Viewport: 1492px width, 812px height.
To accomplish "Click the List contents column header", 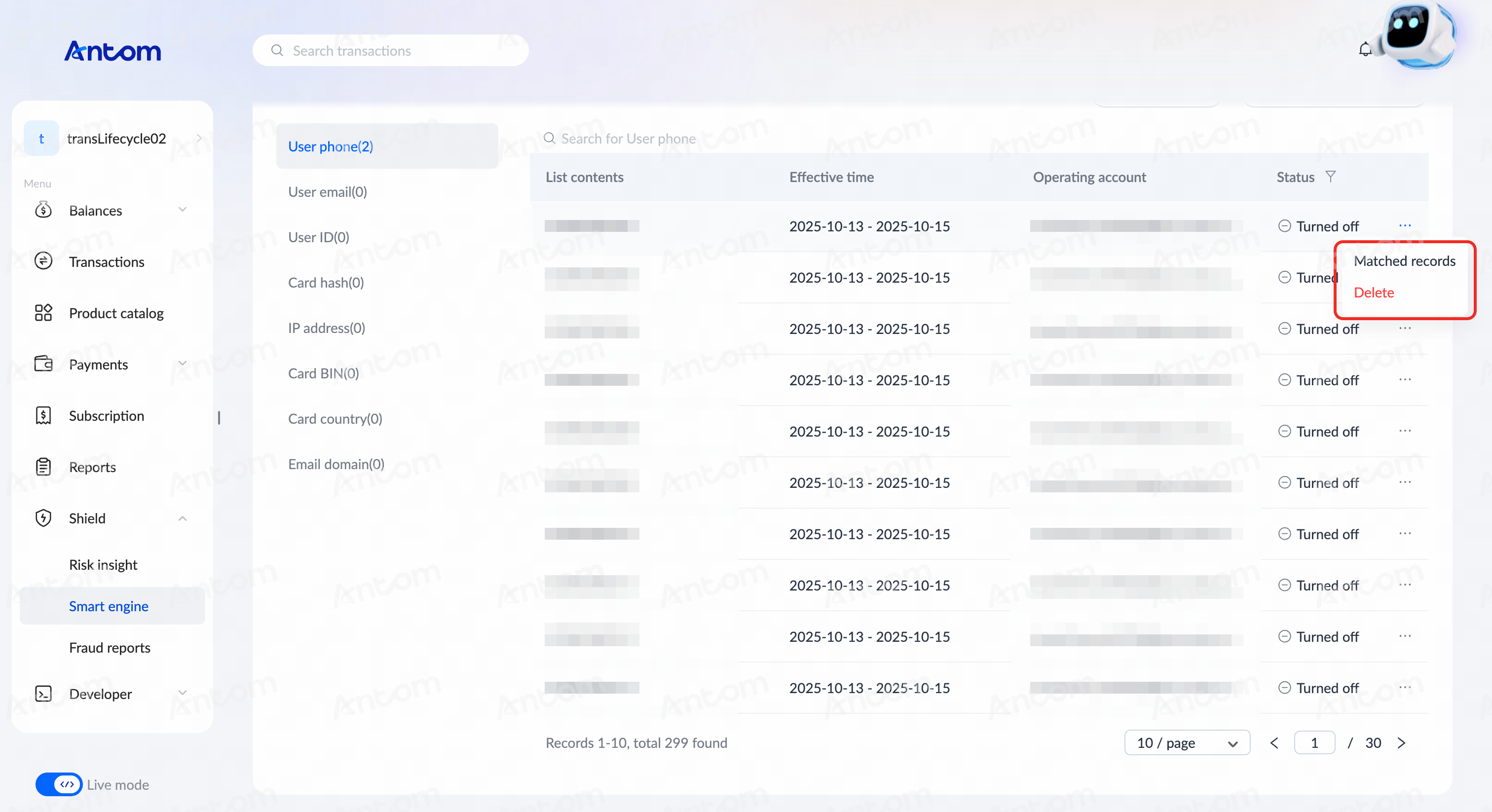I will [584, 177].
